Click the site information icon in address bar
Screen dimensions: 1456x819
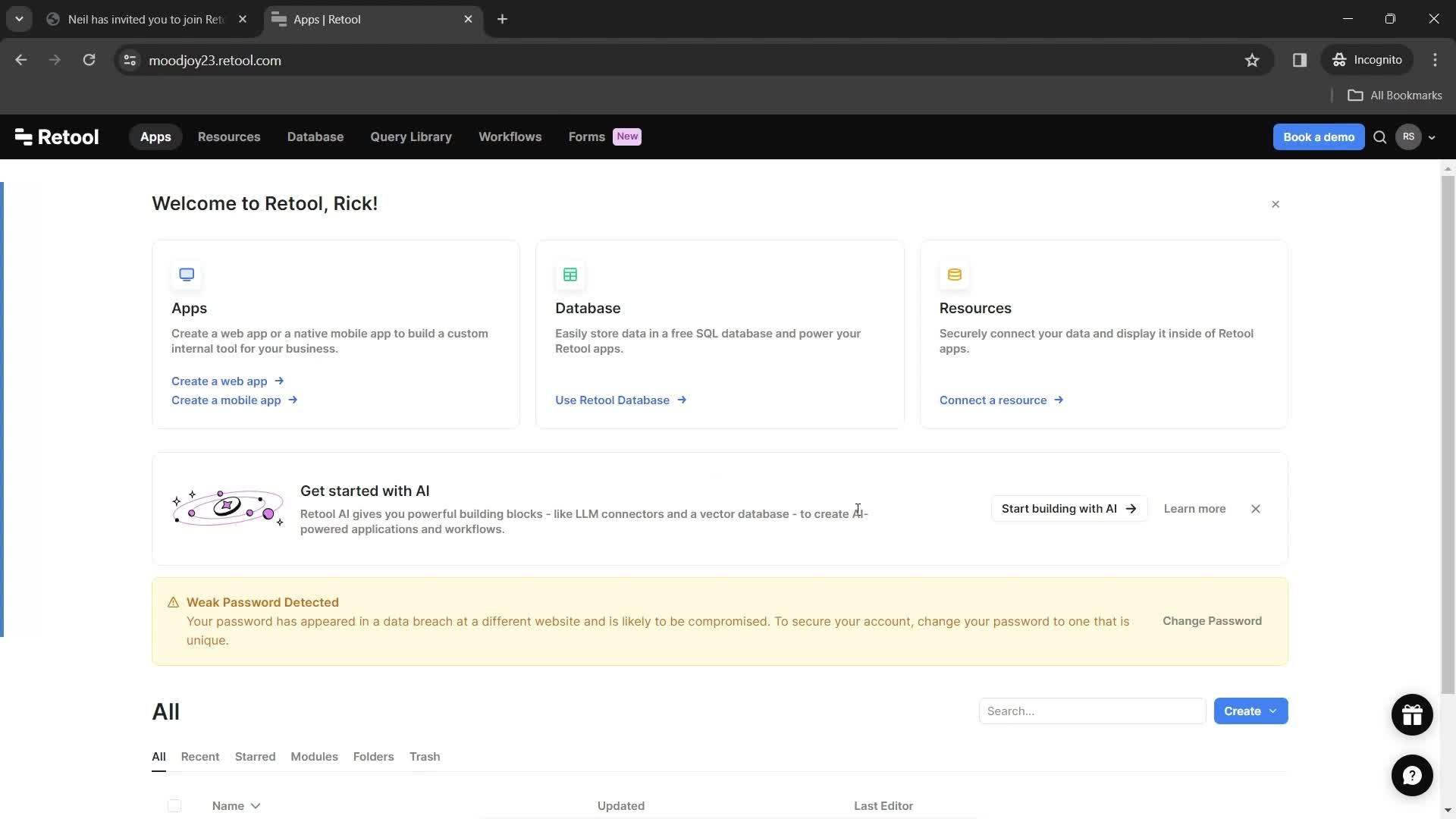point(130,60)
